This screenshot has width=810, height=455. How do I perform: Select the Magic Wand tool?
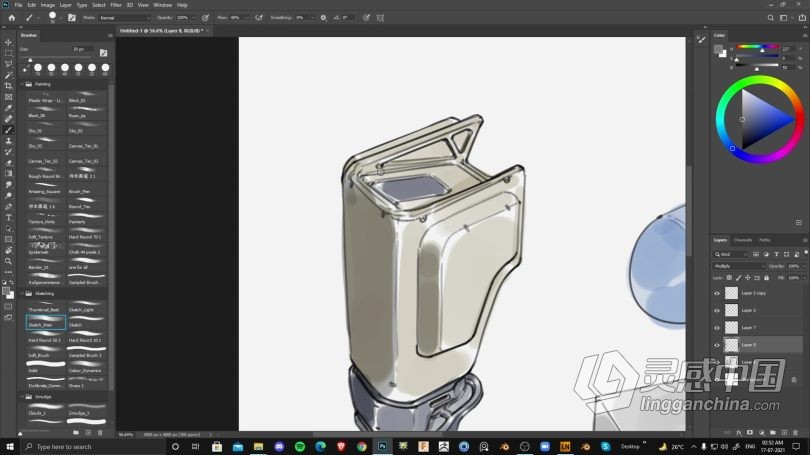pos(8,75)
